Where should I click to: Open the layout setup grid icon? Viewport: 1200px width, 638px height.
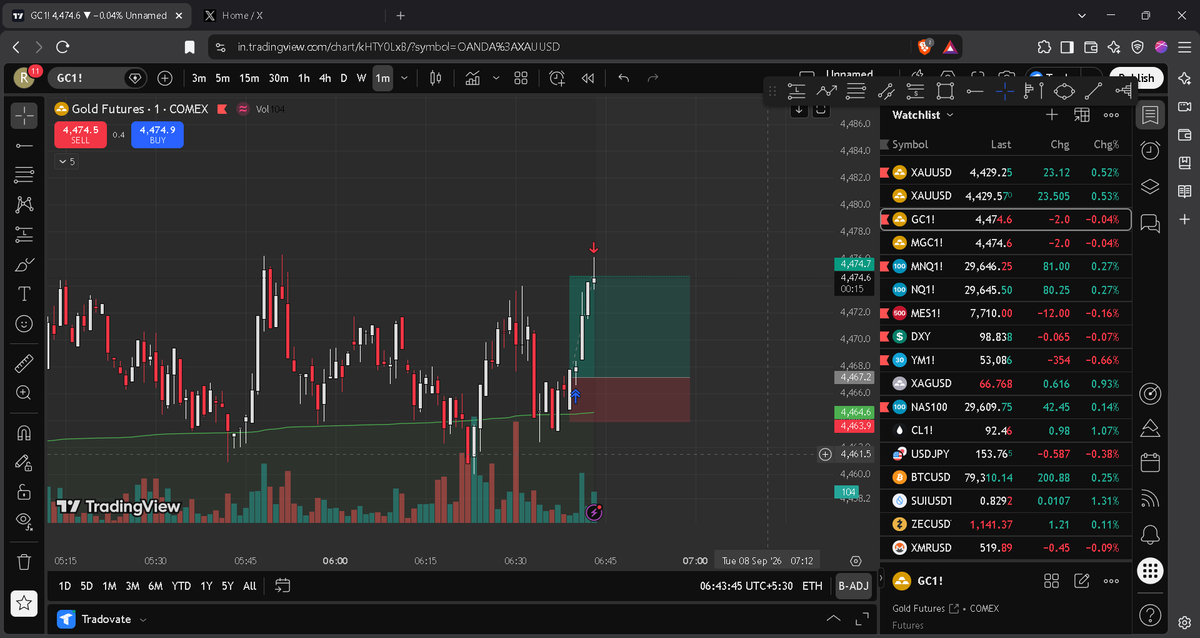(x=521, y=78)
